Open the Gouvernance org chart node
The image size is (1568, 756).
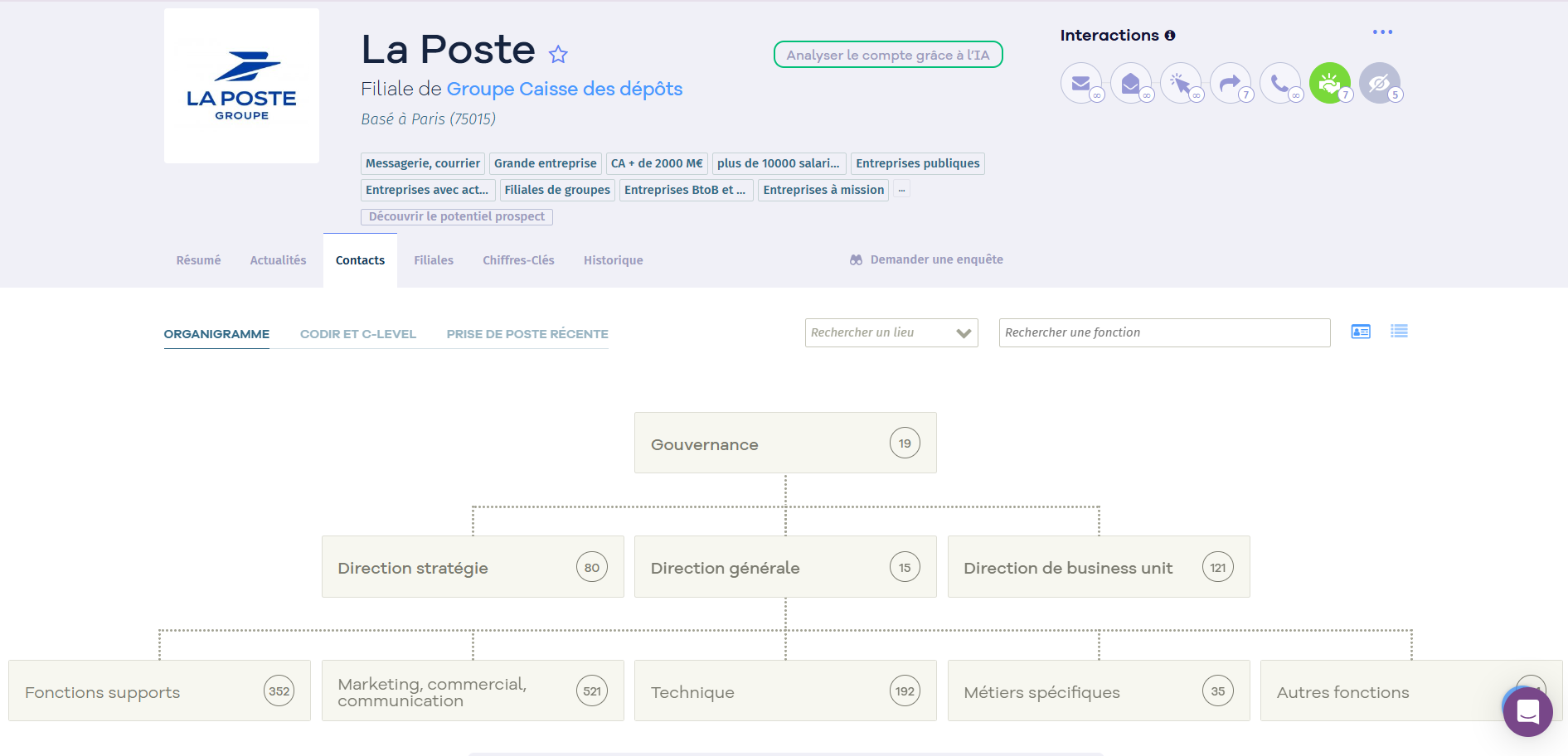785,443
